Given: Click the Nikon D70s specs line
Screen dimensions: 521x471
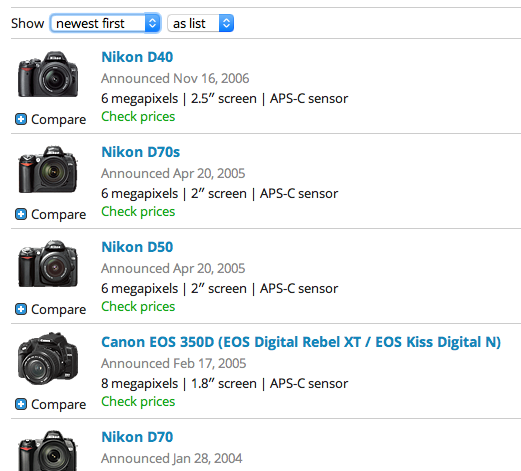Looking at the screenshot, I should pos(220,194).
